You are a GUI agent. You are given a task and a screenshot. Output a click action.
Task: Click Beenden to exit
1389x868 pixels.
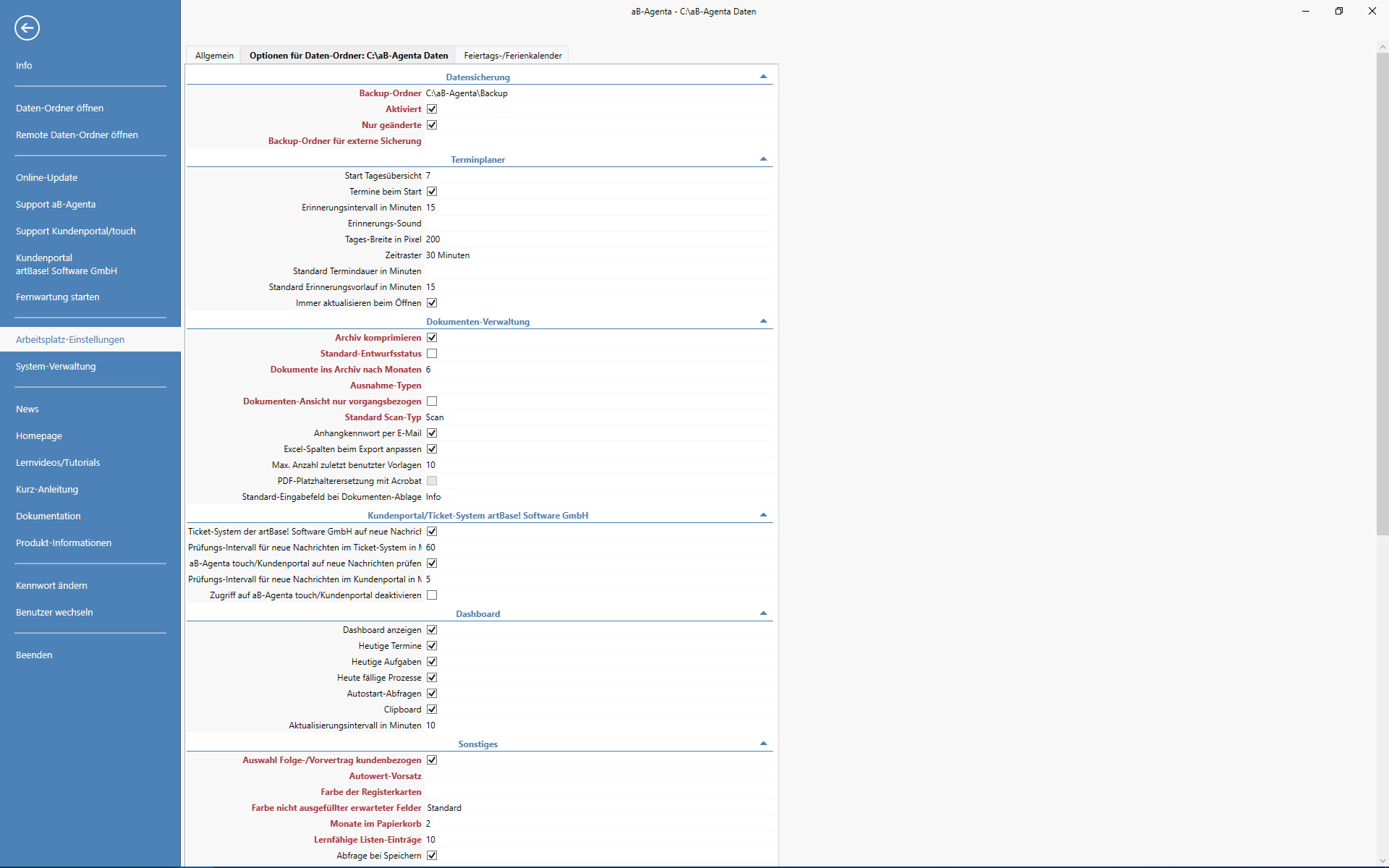tap(34, 655)
